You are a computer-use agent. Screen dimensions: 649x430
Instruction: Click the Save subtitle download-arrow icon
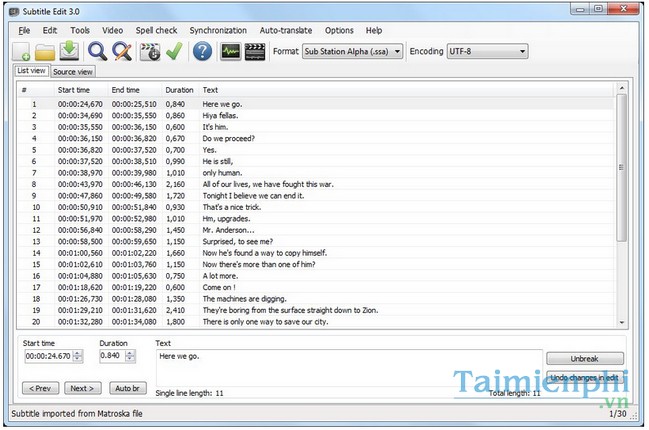[71, 51]
